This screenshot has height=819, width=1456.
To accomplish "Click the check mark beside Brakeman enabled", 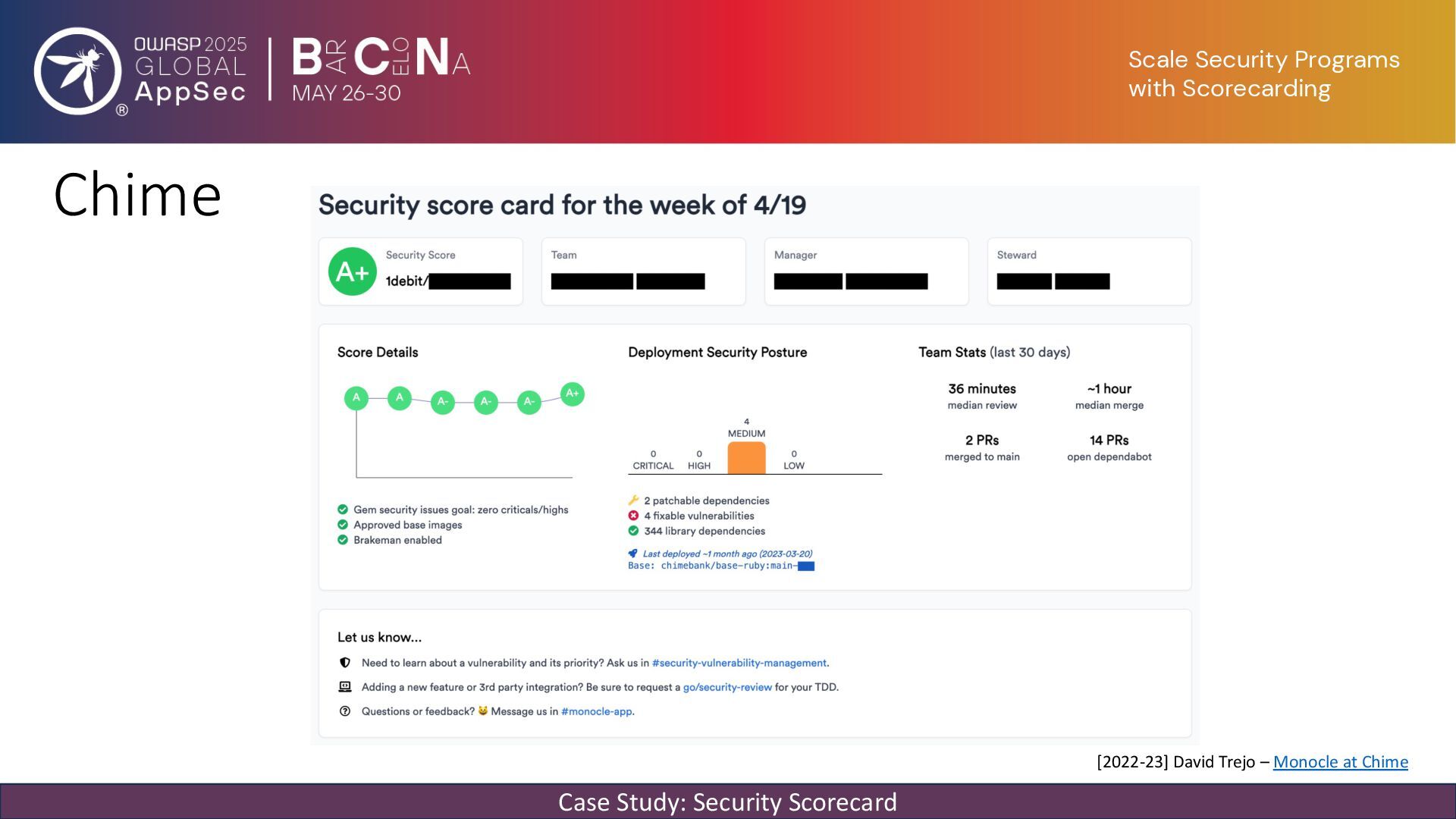I will pyautogui.click(x=343, y=540).
